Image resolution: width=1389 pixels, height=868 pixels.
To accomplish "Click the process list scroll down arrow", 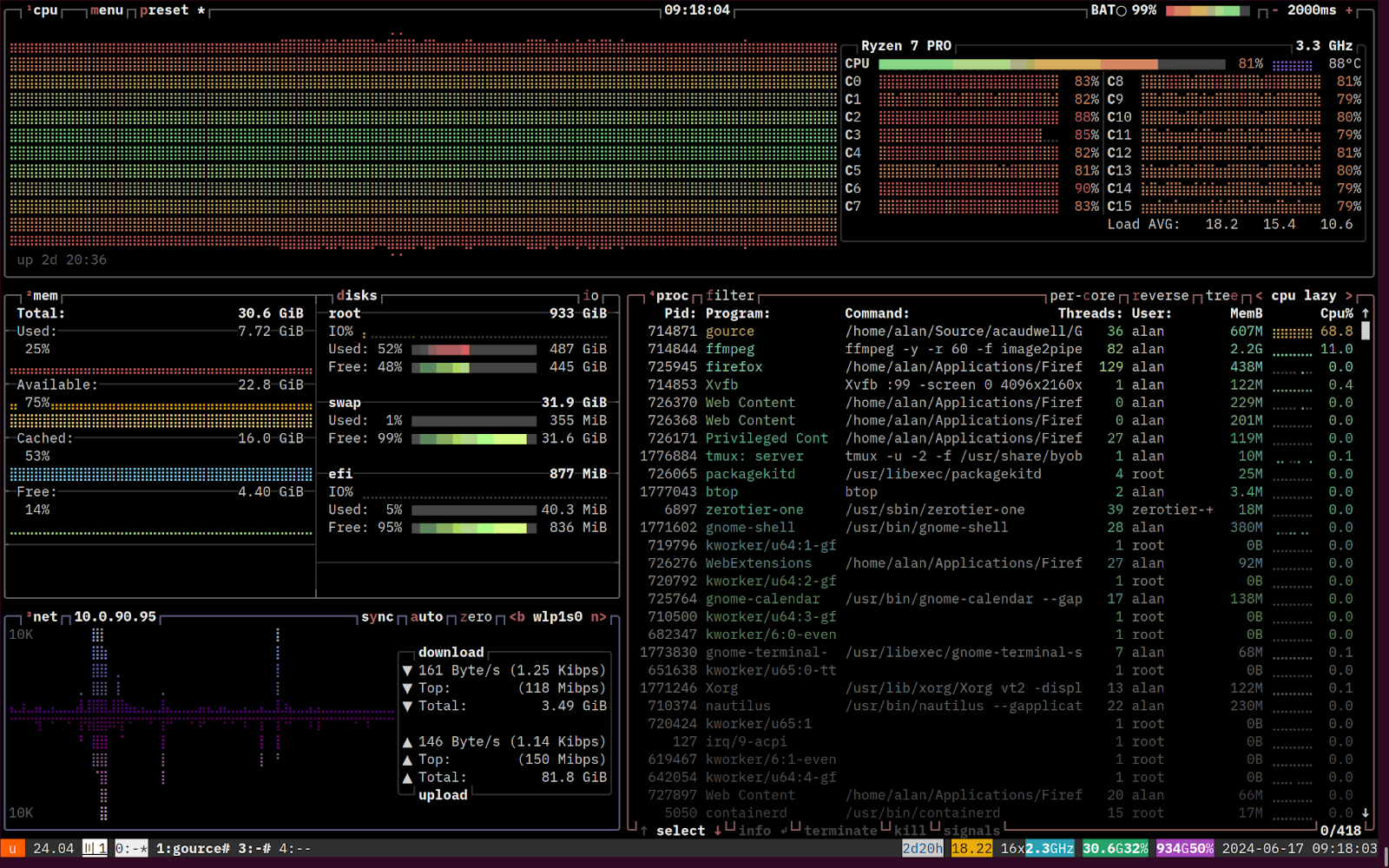I will (1366, 813).
